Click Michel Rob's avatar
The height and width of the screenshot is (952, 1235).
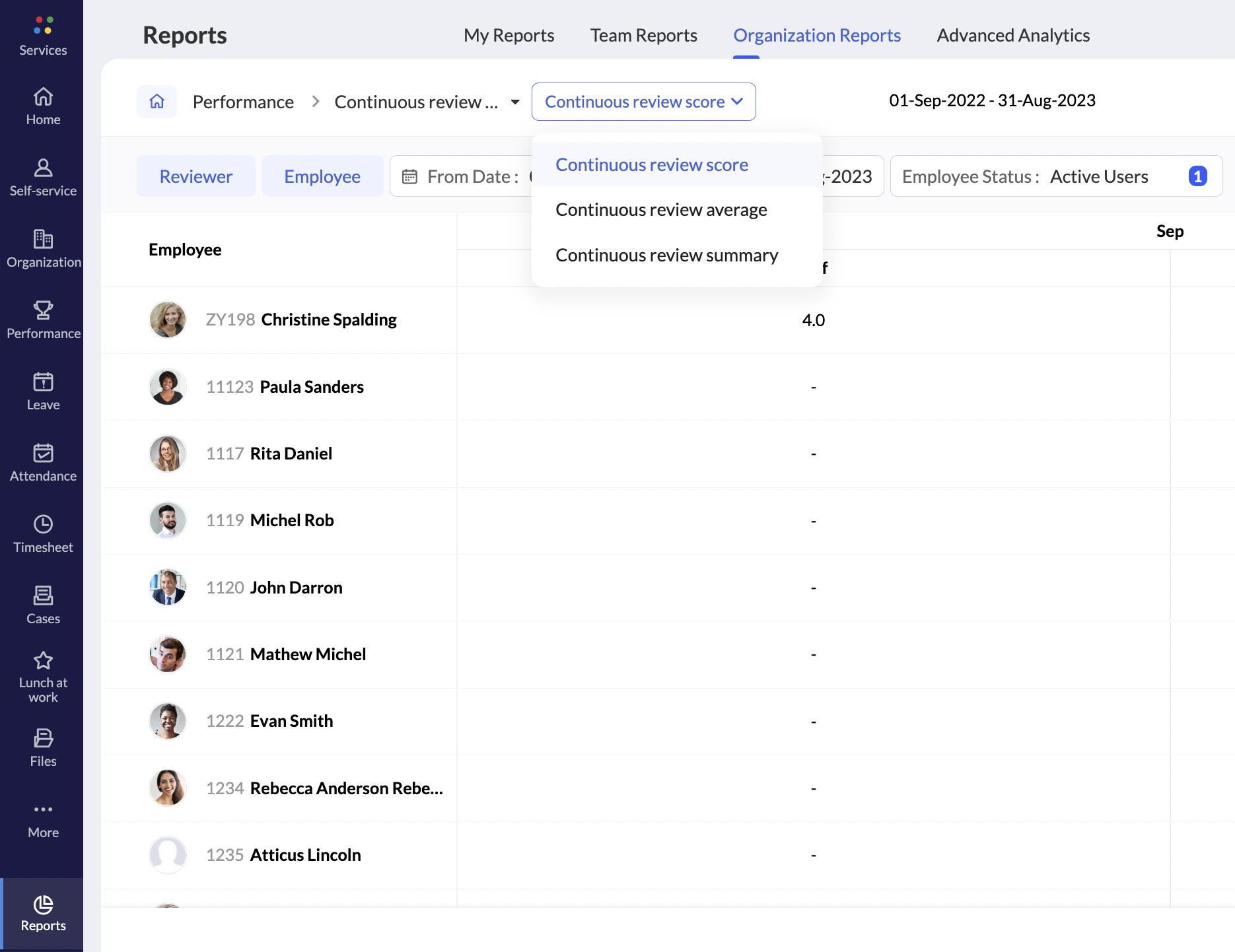pyautogui.click(x=168, y=520)
